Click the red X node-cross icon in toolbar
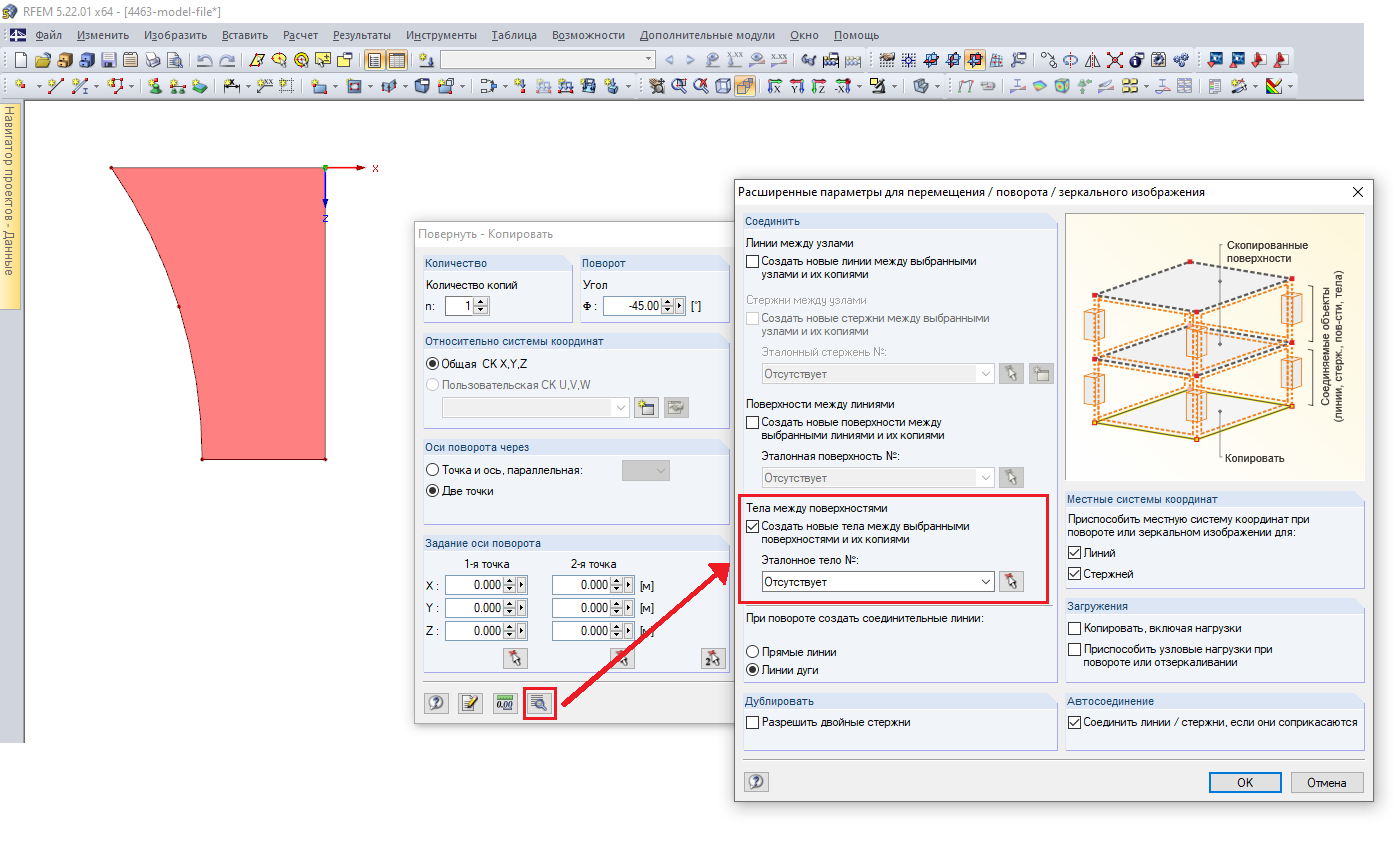The height and width of the screenshot is (846, 1396). [1114, 60]
